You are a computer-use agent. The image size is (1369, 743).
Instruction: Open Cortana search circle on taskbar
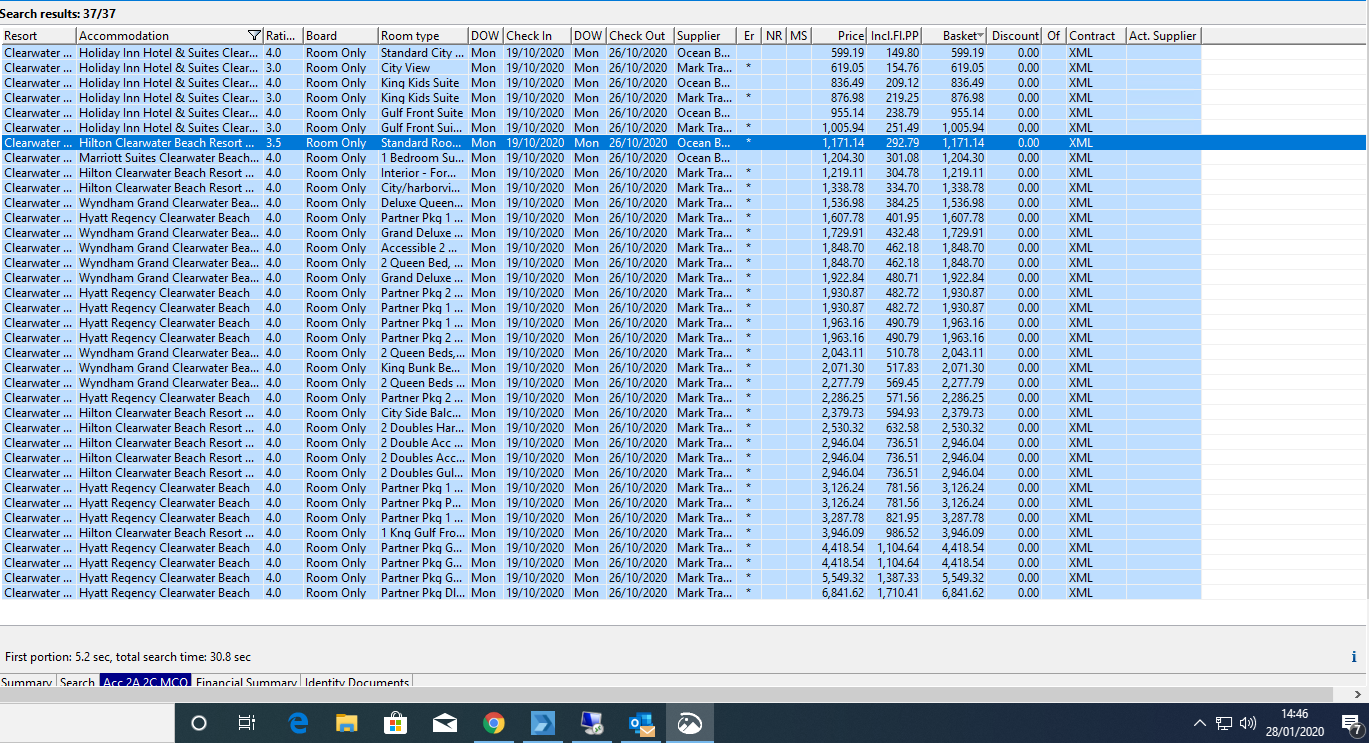pyautogui.click(x=199, y=723)
